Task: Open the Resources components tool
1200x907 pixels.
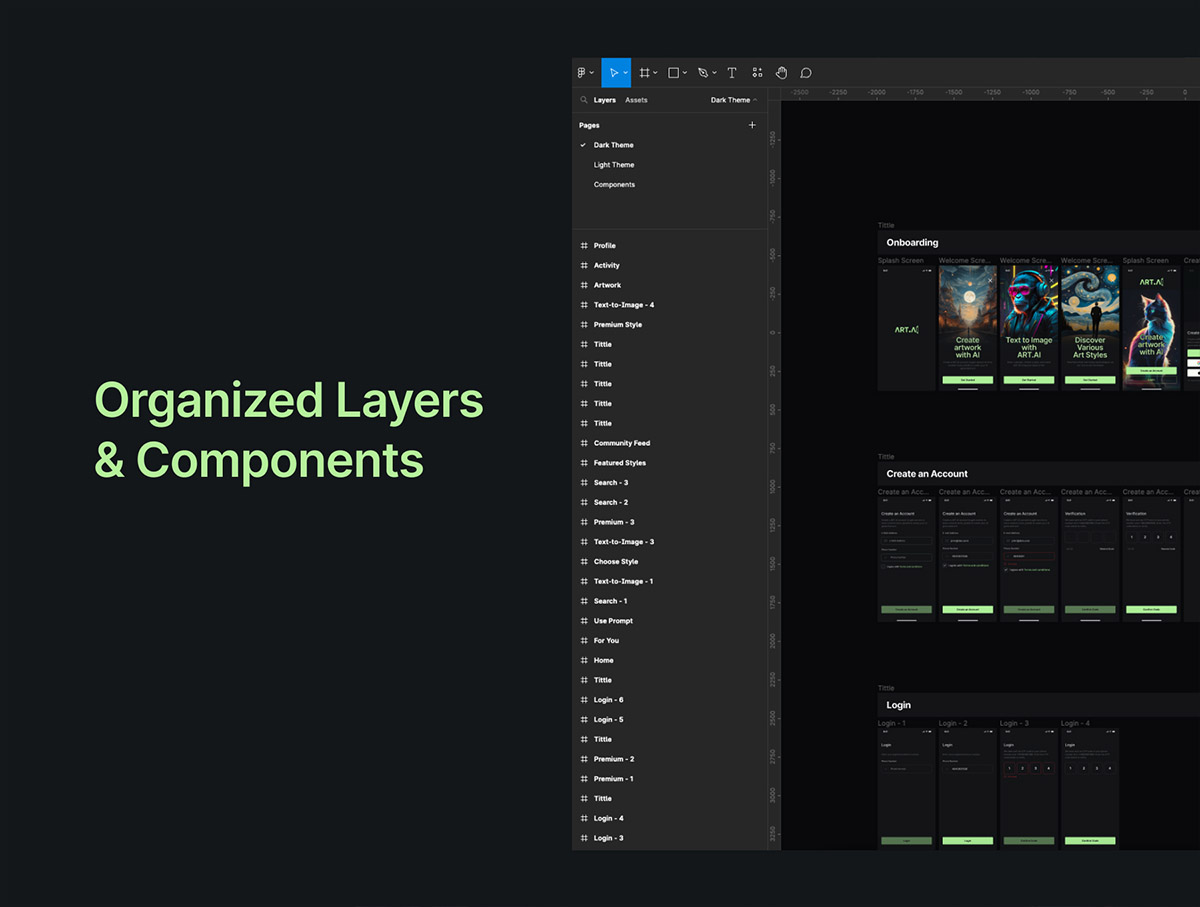Action: [x=757, y=73]
